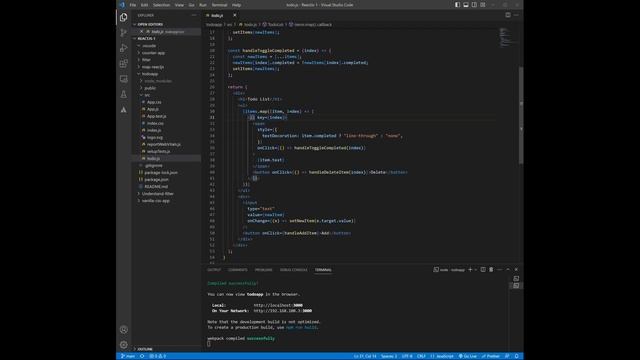The height and width of the screenshot is (360, 640).
Task: Select the JavaScript language mode in status bar
Action: coord(442,356)
